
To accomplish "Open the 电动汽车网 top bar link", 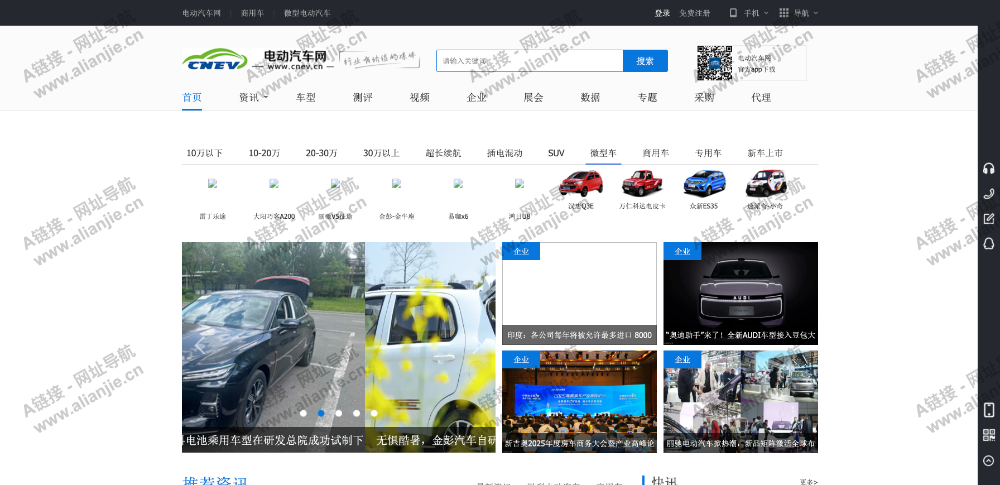I will pos(202,13).
